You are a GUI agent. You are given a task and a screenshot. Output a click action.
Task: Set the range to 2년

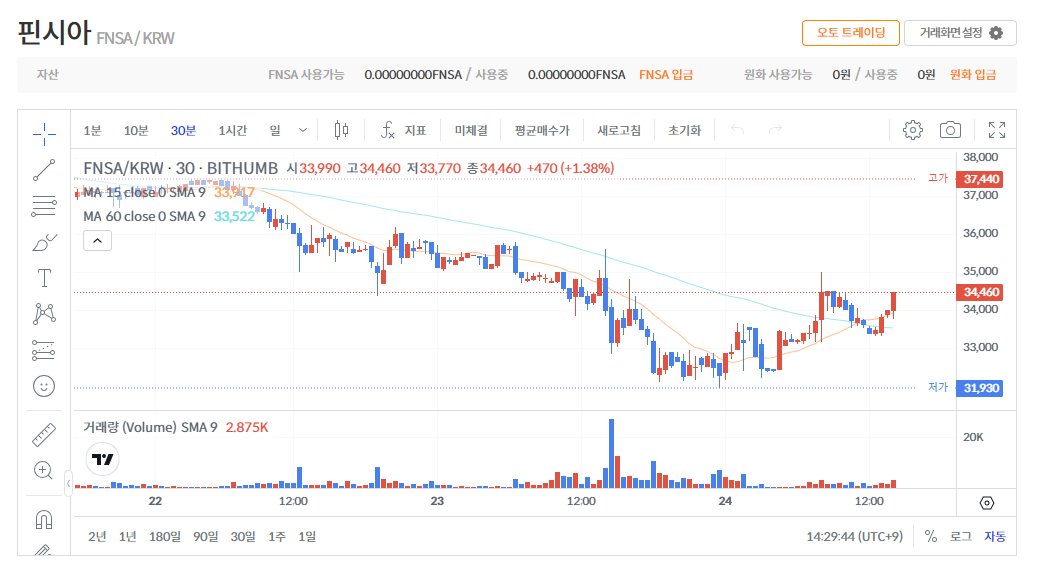pos(97,537)
